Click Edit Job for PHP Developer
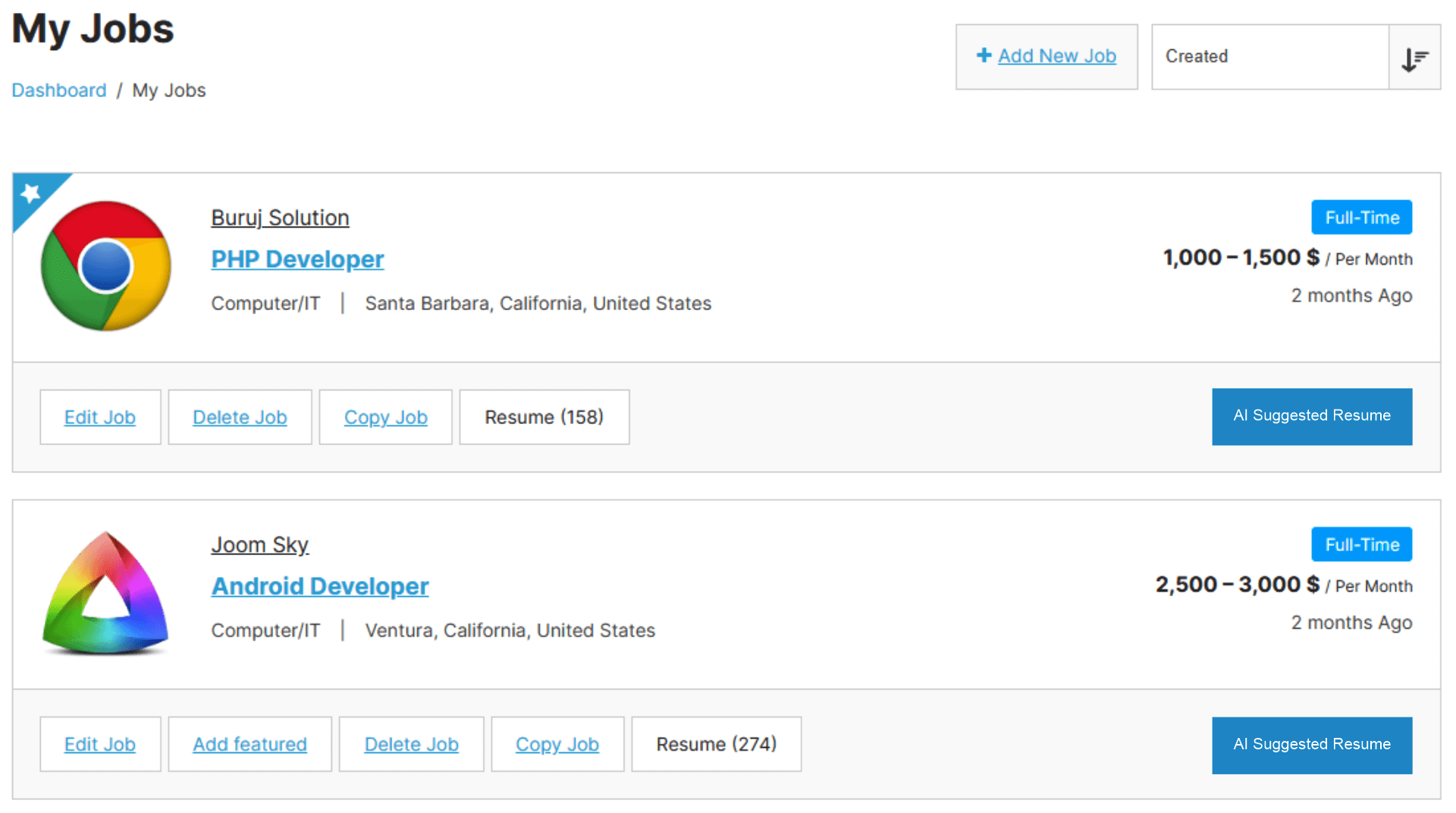Image resolution: width=1456 pixels, height=813 pixels. [100, 417]
